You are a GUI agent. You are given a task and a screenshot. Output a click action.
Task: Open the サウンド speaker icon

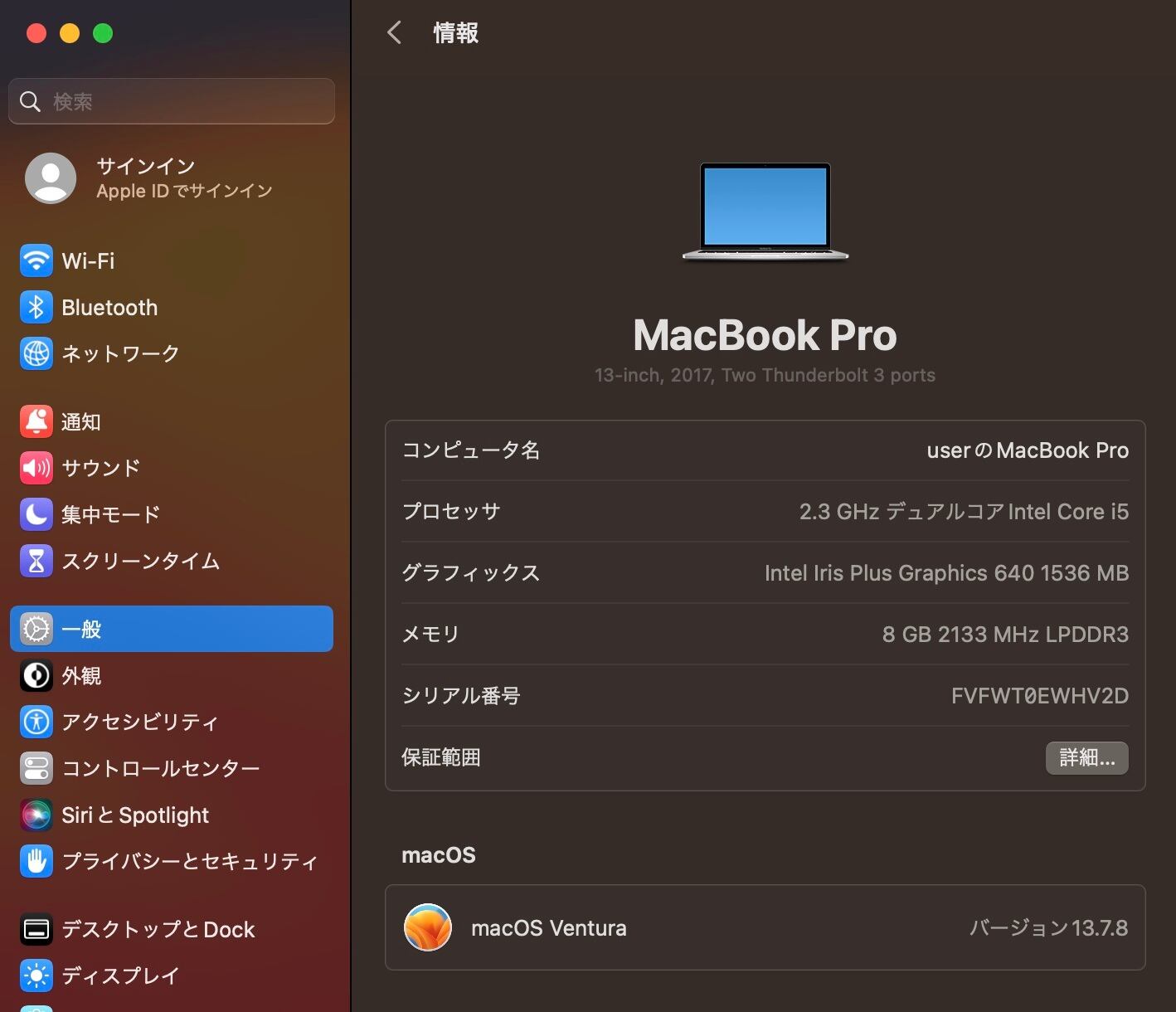(x=36, y=468)
